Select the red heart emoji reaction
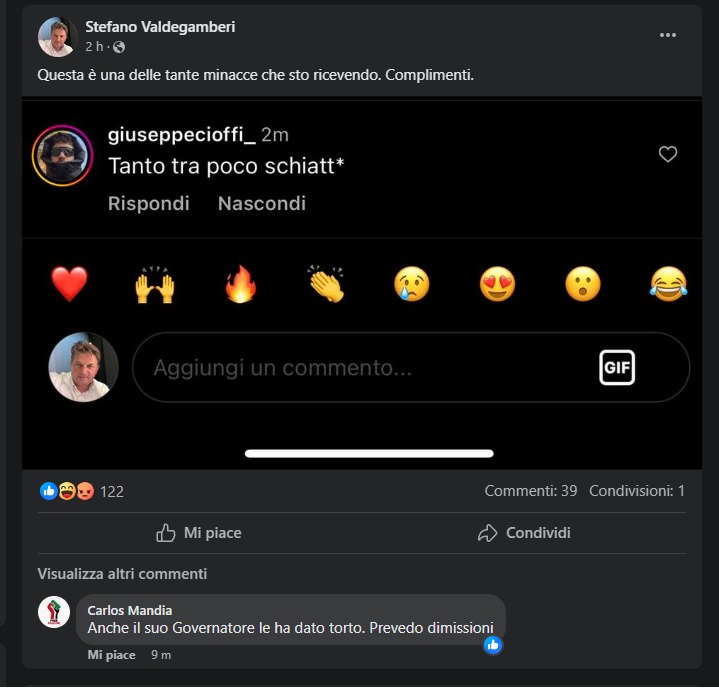This screenshot has width=719, height=693. (70, 285)
